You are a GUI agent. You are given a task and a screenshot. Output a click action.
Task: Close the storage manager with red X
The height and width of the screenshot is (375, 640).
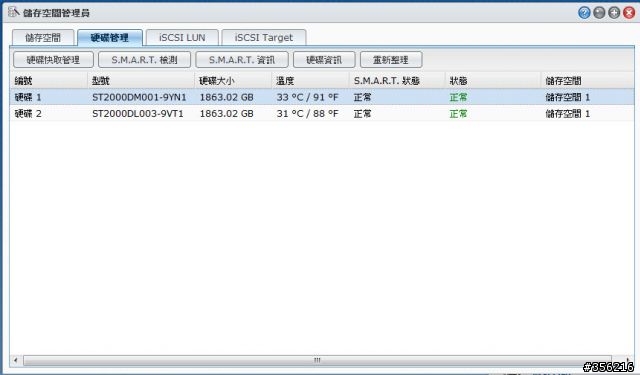(629, 13)
